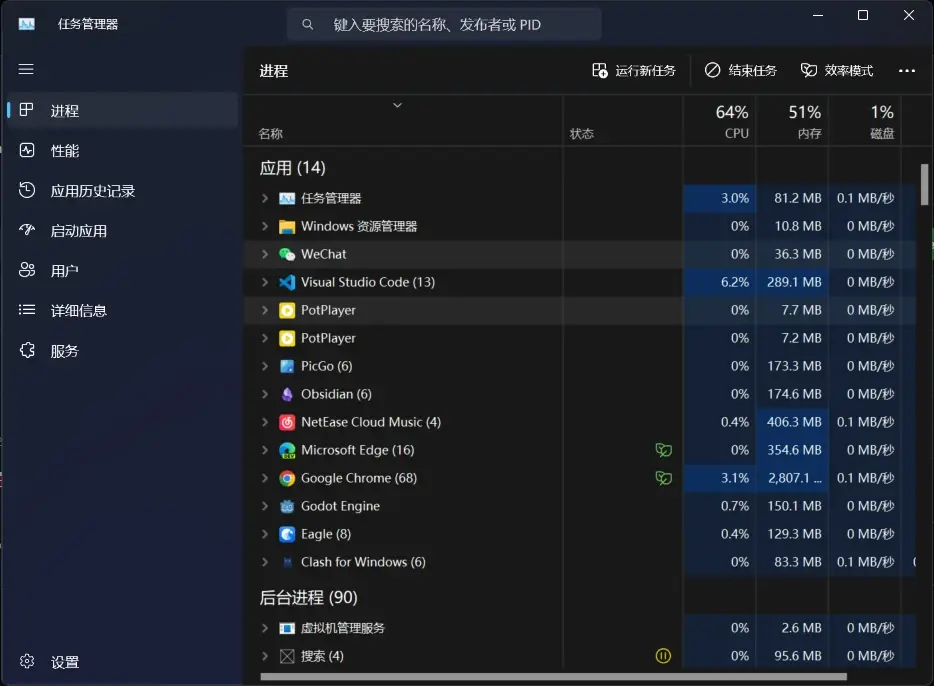Sort by the 磁盘 column header
The height and width of the screenshot is (686, 934).
[x=865, y=121]
